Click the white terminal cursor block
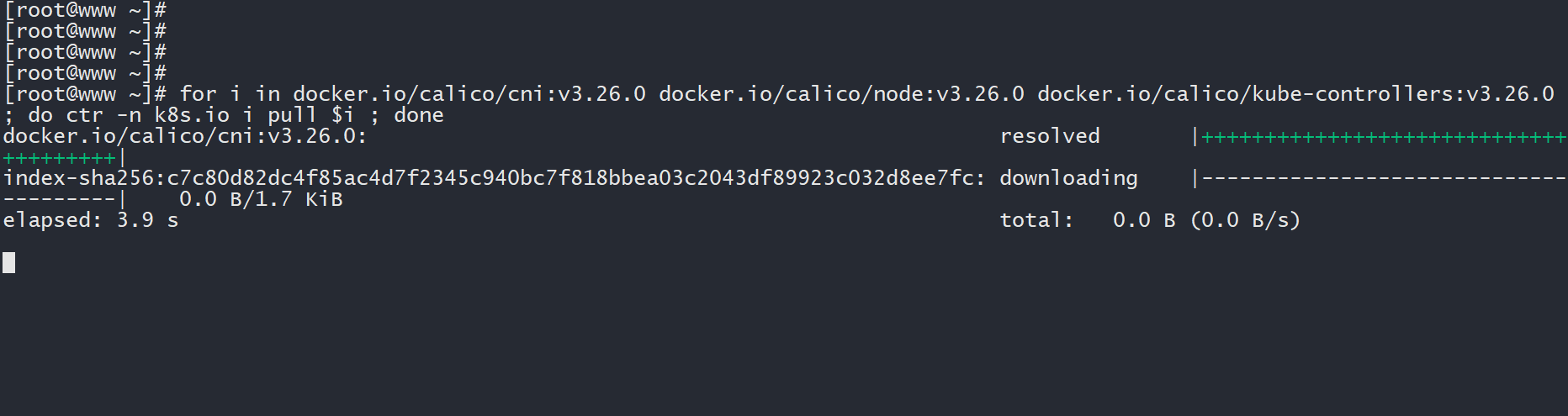The height and width of the screenshot is (416, 1568). 8,263
